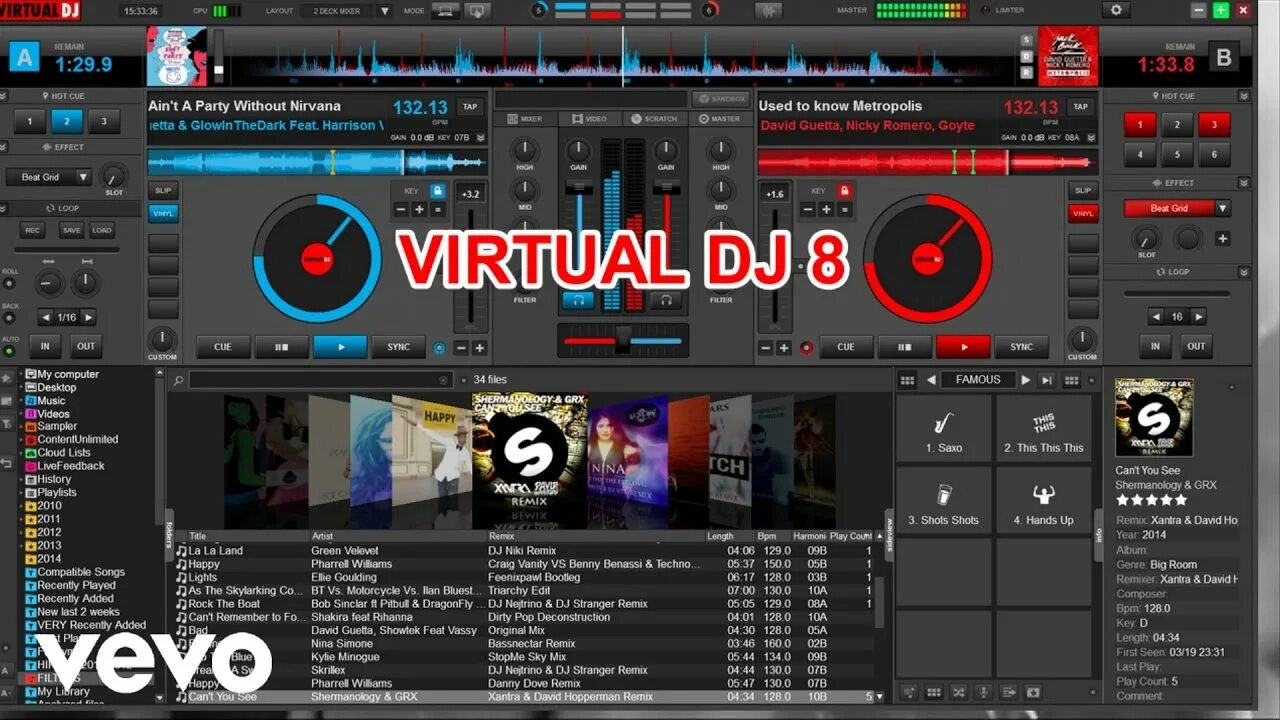This screenshot has height=720, width=1280.
Task: Select the external controller mode icon
Action: coord(478,10)
